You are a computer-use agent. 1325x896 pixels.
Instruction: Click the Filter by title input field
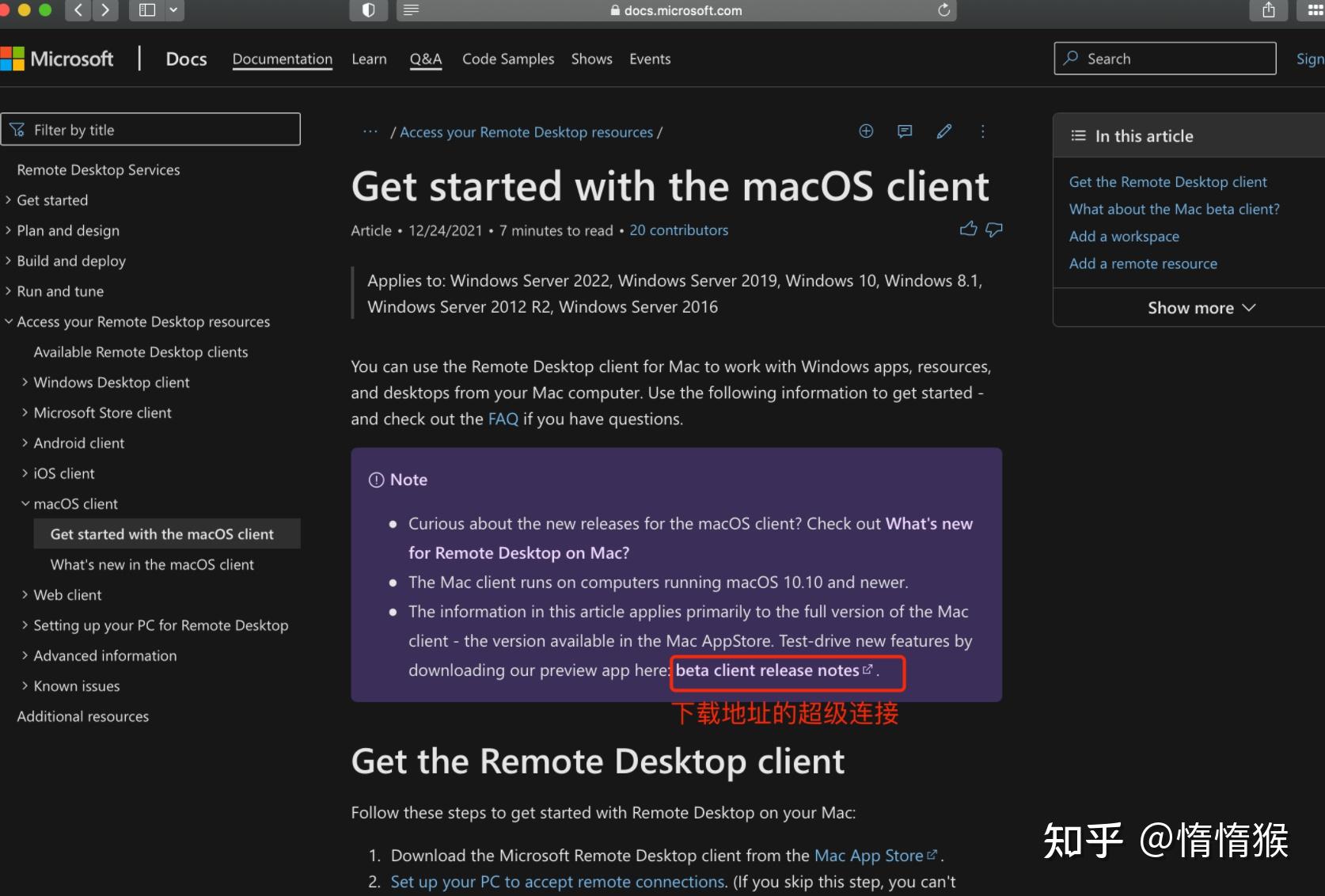(150, 129)
